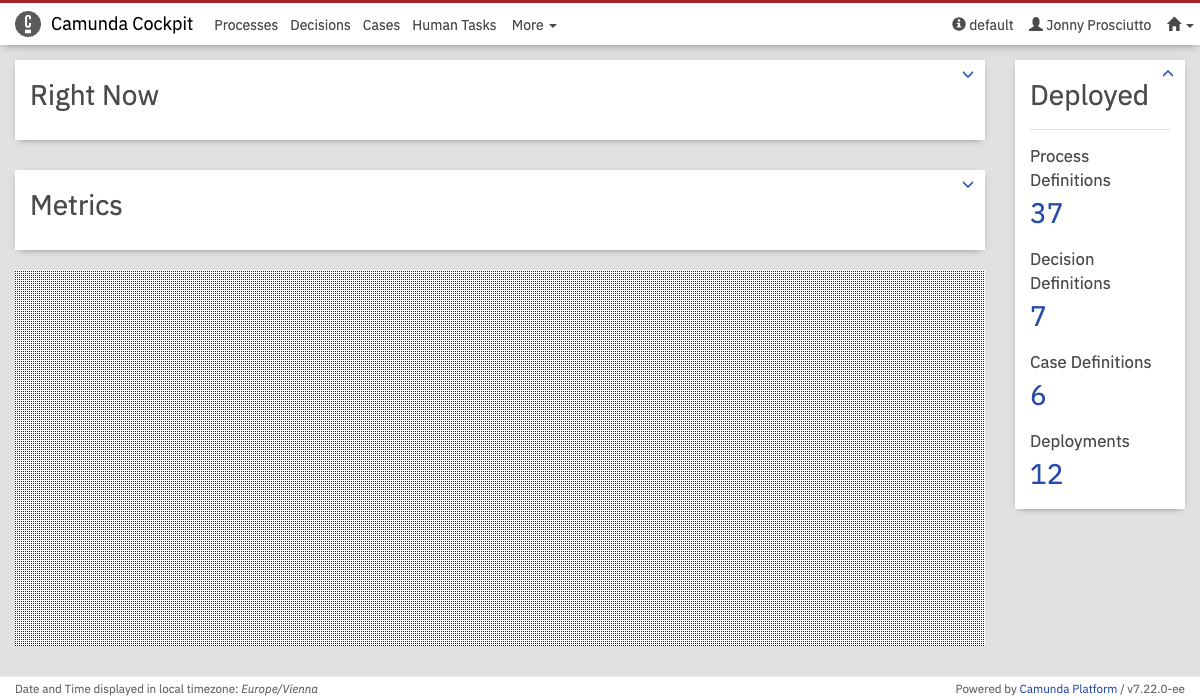Screen dimensions: 1200x700
Task: Click the Metrics heading
Action: click(x=77, y=206)
